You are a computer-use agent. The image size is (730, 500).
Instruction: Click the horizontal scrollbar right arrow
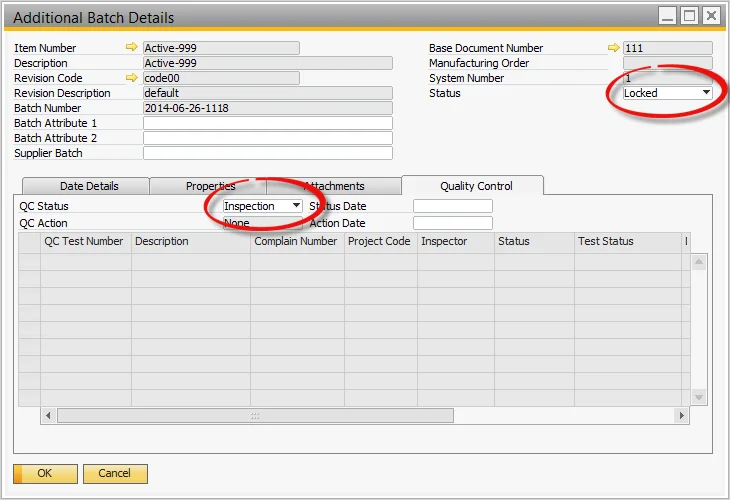pos(682,415)
